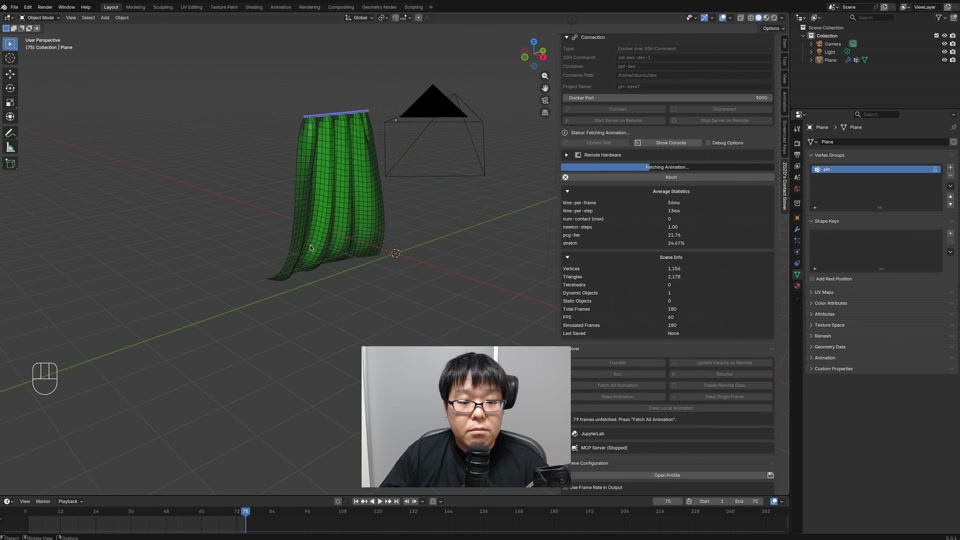Click the Fetching Animation progress bar
960x540 pixels.
667,167
